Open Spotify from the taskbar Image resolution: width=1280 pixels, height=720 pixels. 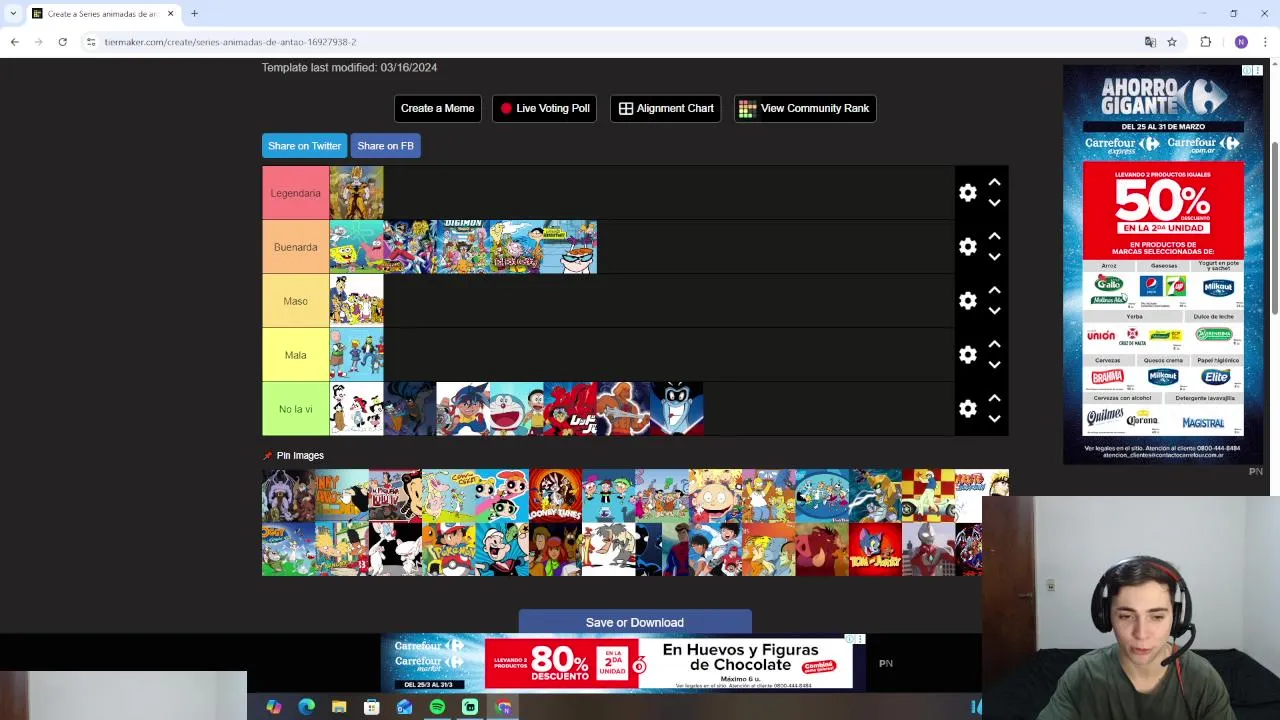coord(437,707)
